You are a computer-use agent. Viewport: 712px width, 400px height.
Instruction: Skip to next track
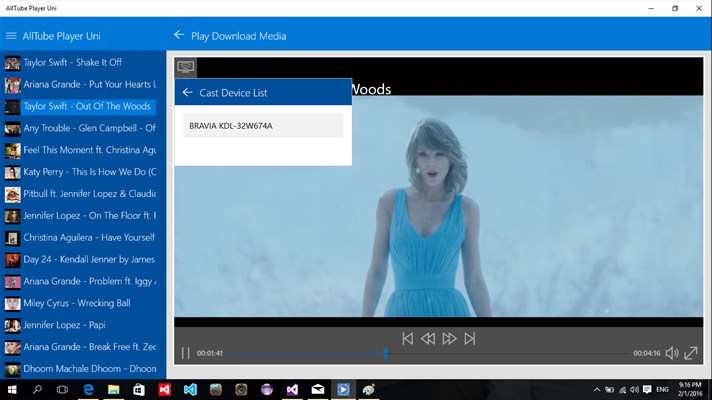[470, 339]
